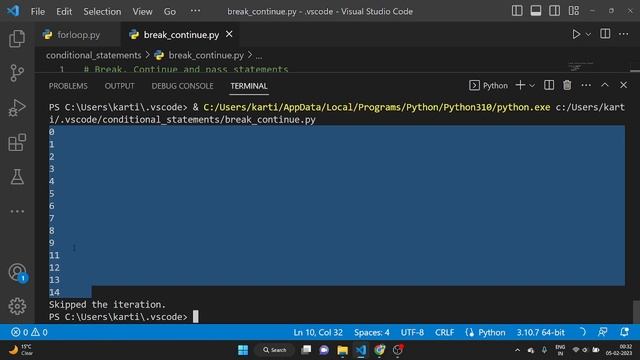Click Ln 10, Col 32 status
Screen dimensions: 640x360
[318, 332]
